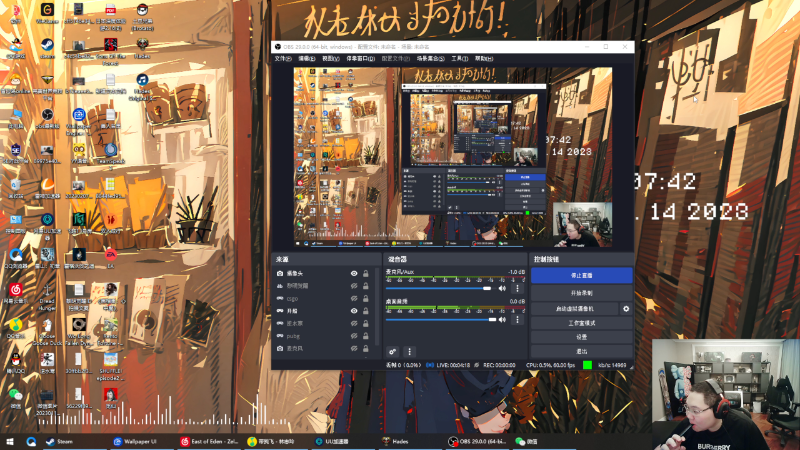Toggle the lock on the csgo source

366,298
